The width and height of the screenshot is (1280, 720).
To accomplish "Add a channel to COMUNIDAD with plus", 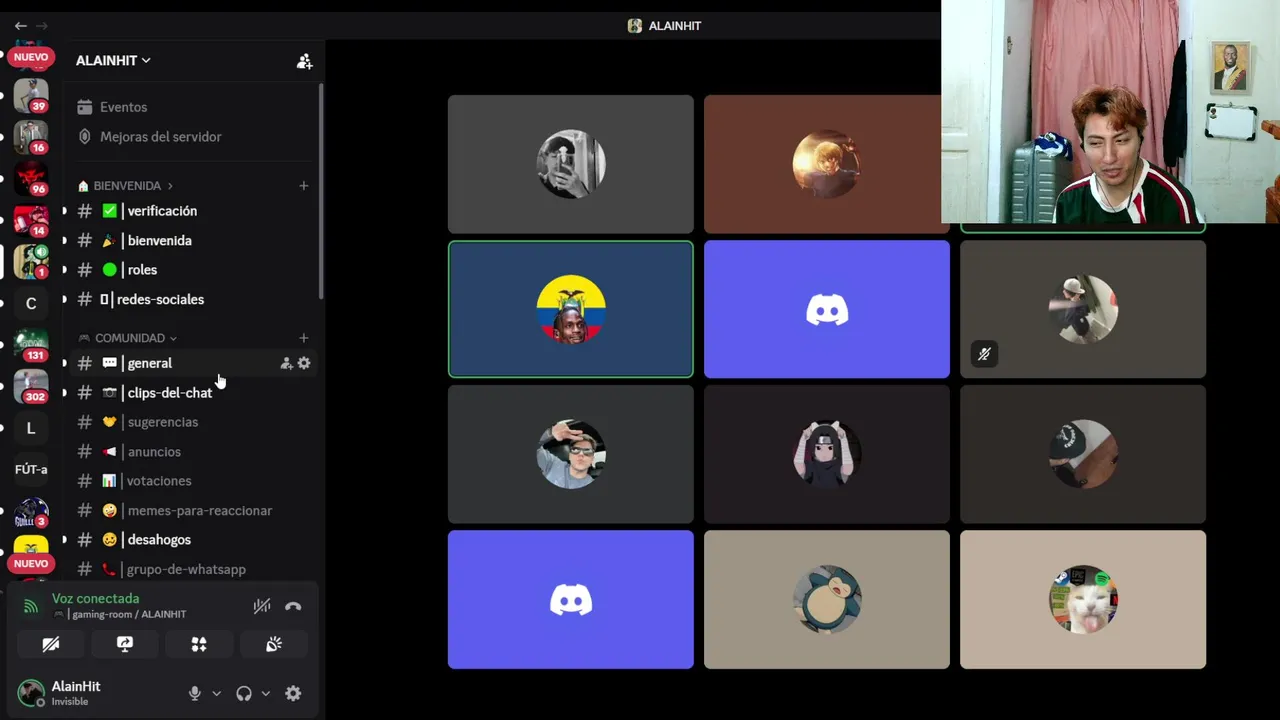I will [x=304, y=338].
